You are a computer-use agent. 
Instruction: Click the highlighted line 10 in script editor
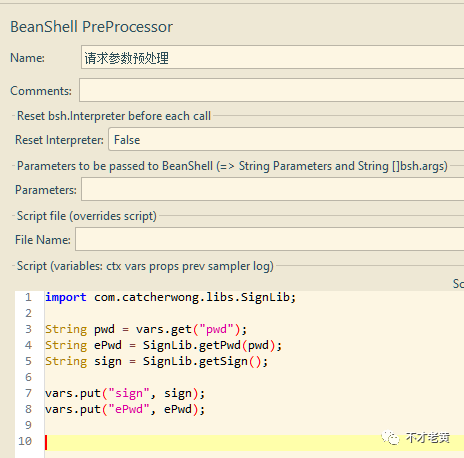tap(254, 442)
